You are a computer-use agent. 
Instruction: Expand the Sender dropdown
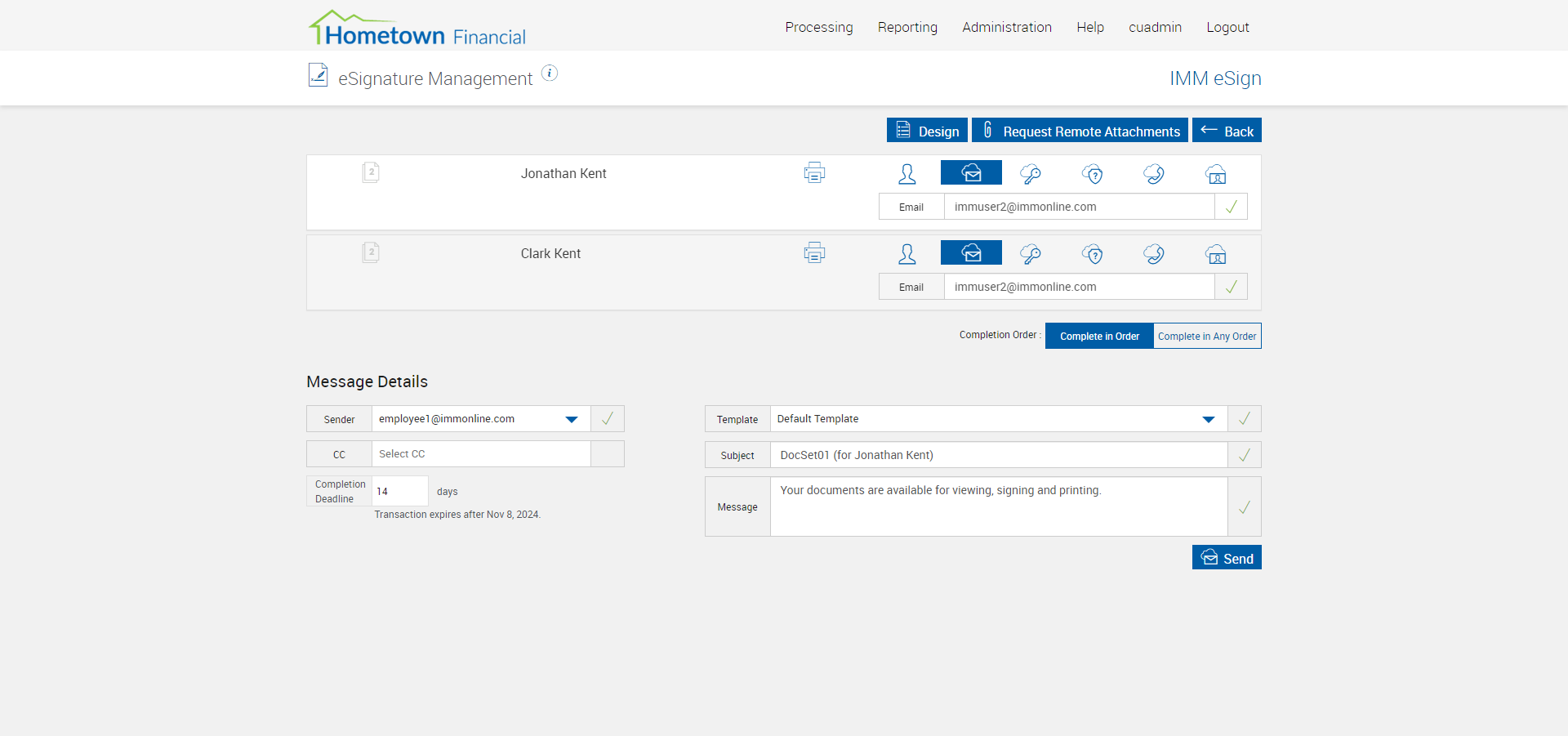pyautogui.click(x=572, y=419)
